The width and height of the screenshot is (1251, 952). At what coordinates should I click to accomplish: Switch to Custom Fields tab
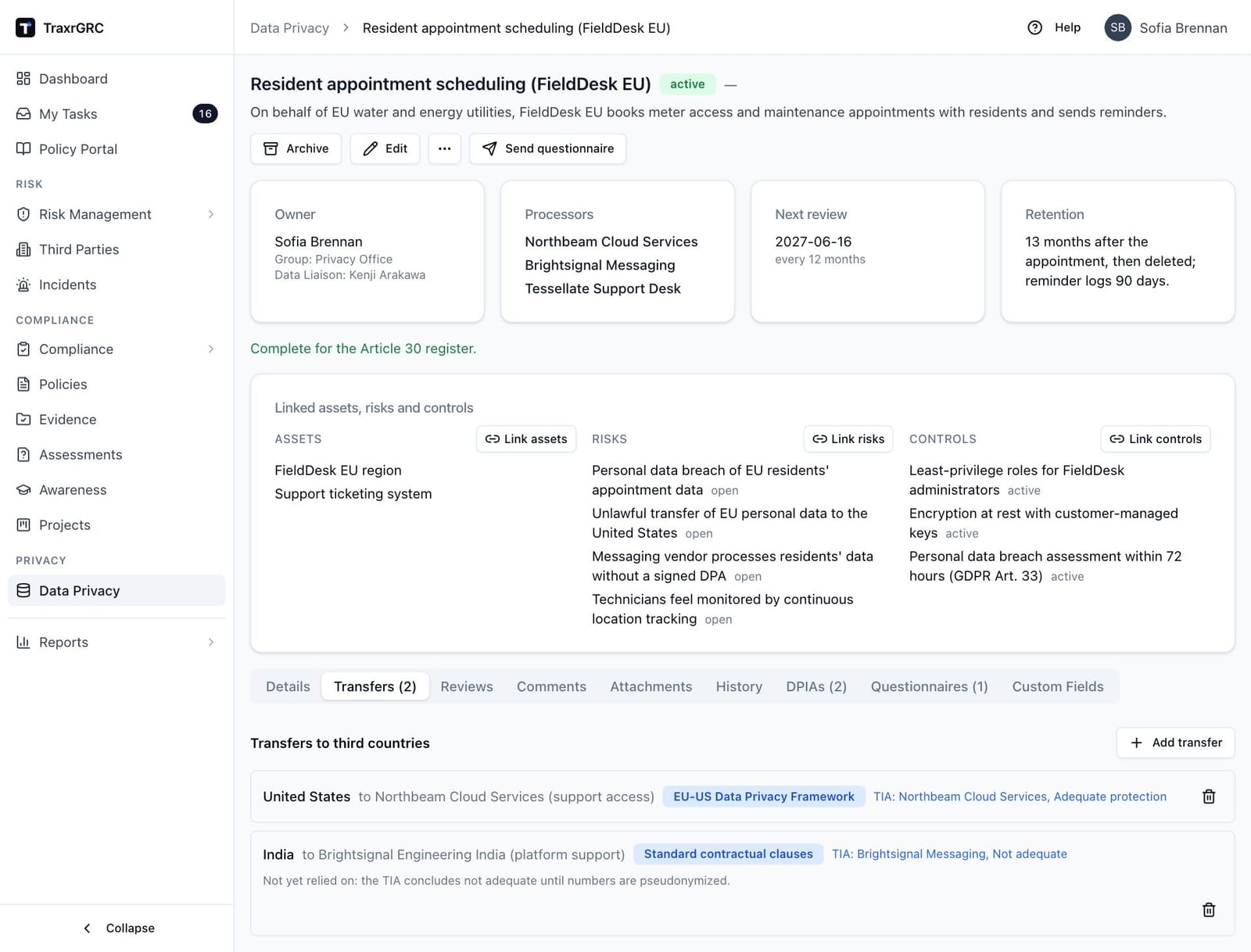pyautogui.click(x=1058, y=686)
